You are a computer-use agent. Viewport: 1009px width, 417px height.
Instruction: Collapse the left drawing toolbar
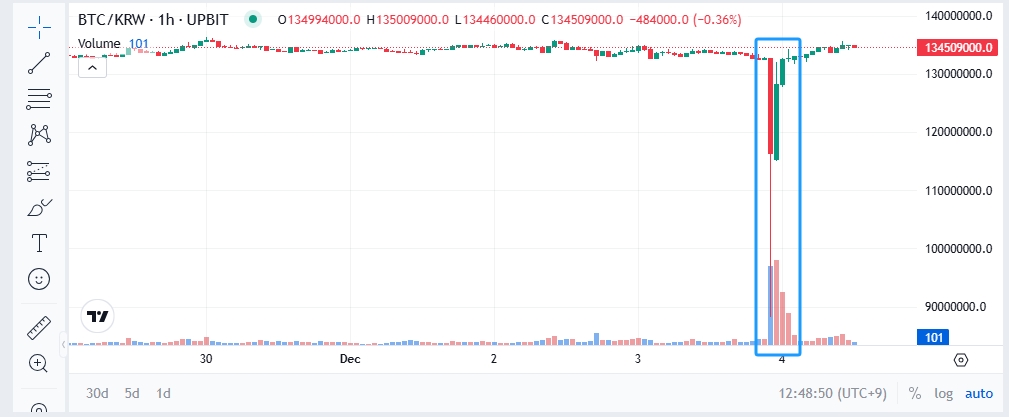tap(63, 344)
